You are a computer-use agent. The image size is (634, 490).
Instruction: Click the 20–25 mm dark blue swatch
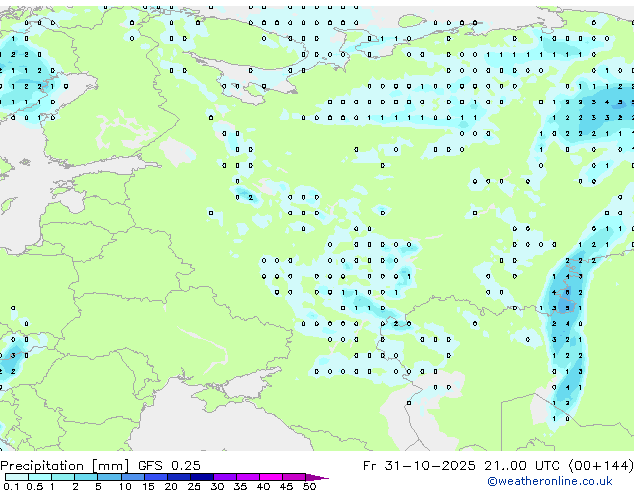pos(179,477)
